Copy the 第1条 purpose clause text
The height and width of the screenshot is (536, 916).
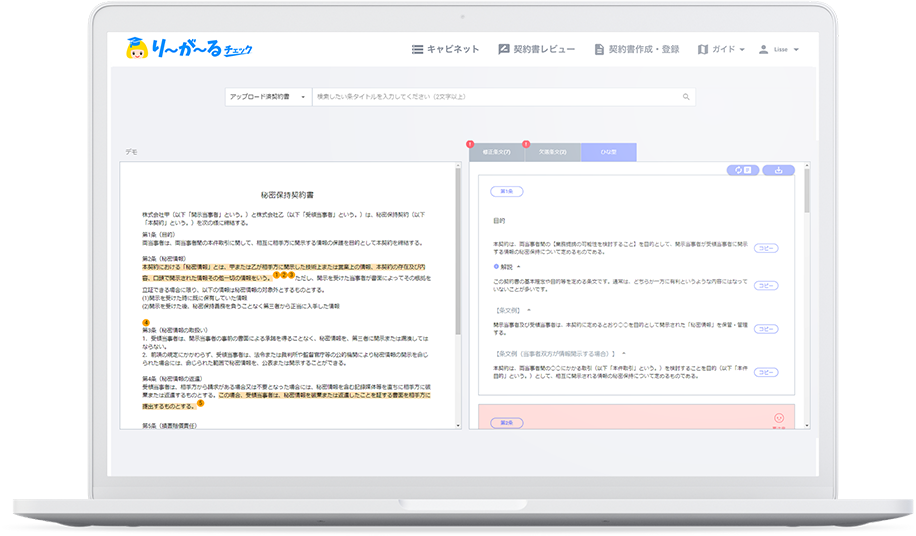click(766, 248)
